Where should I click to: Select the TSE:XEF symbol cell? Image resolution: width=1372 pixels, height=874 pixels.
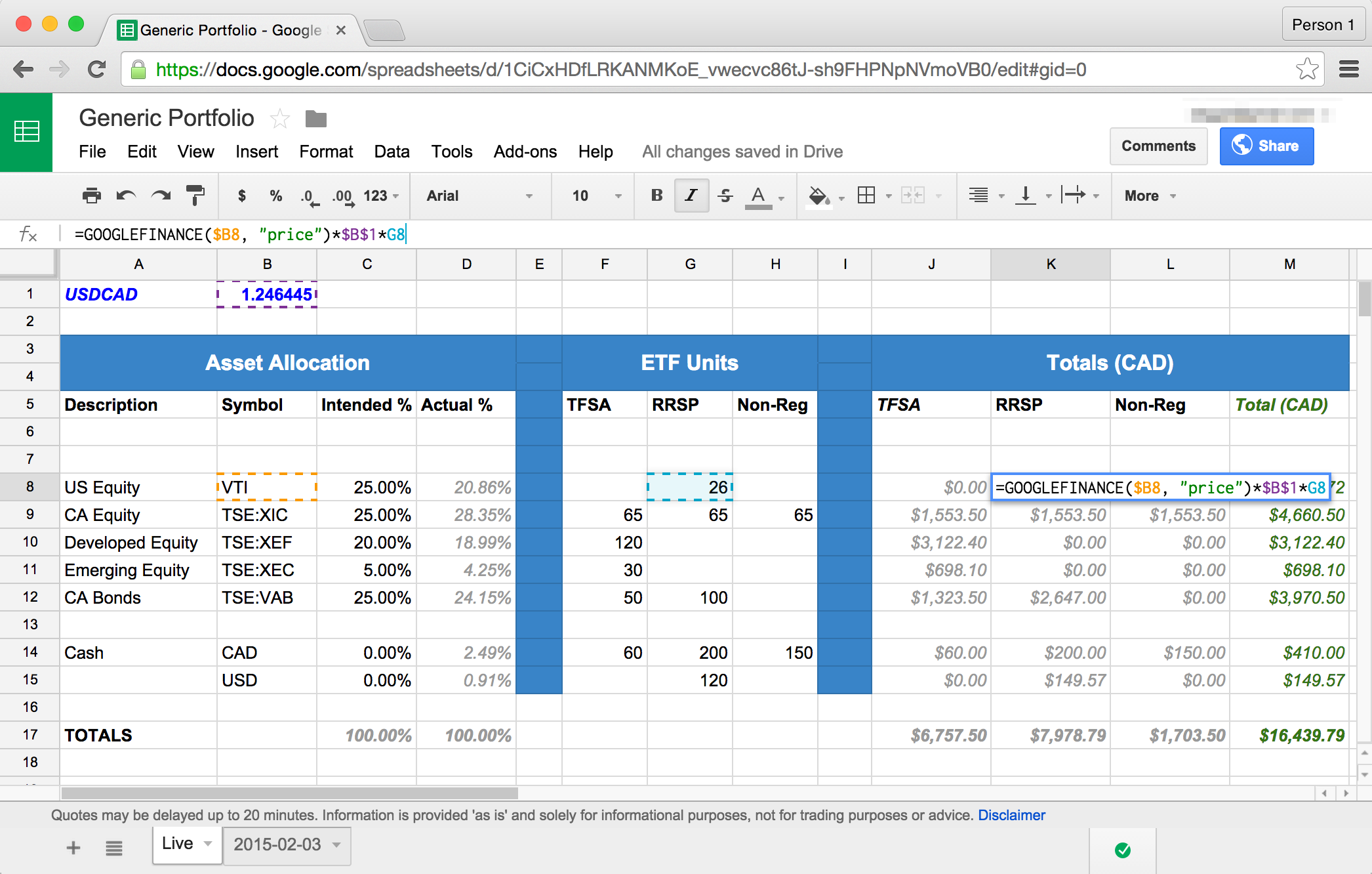click(267, 543)
